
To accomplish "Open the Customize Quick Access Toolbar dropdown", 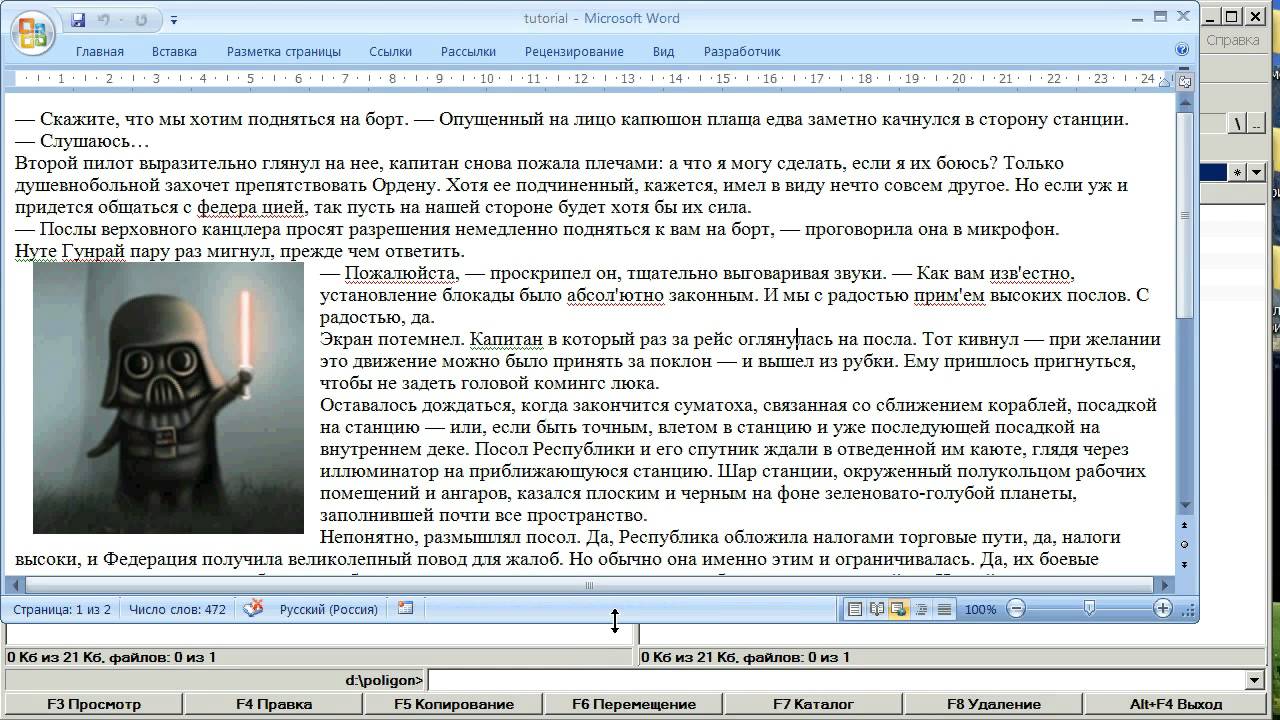I will (x=173, y=19).
